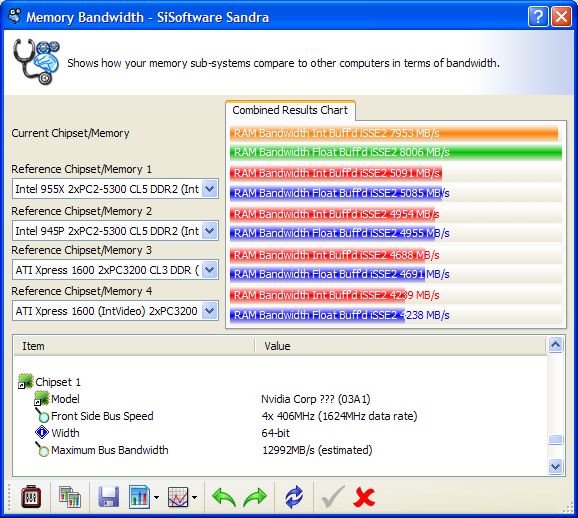Go back with the green left arrow
578x518 pixels.
(224, 497)
